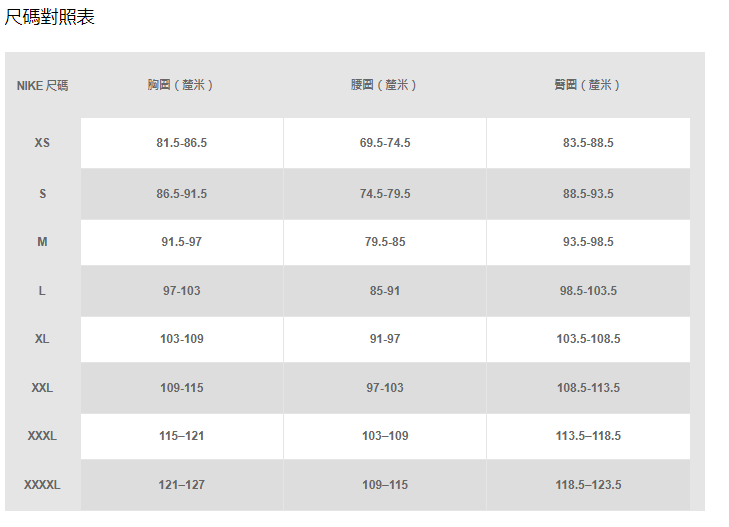Click waist value 79.5-85 cell
The image size is (729, 527).
click(x=385, y=242)
